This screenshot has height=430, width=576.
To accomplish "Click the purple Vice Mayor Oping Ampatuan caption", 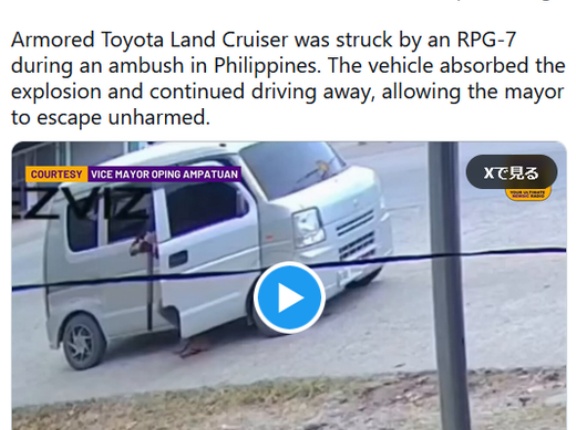I will (165, 174).
